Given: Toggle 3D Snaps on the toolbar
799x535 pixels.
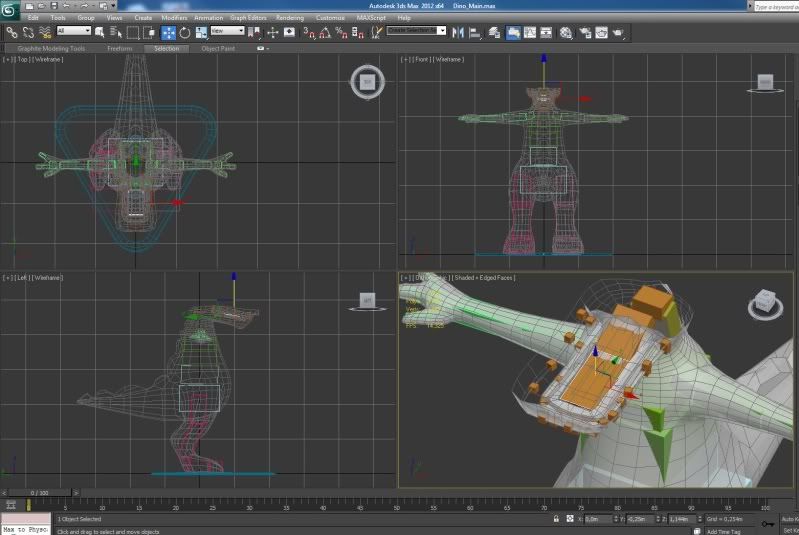Looking at the screenshot, I should point(309,32).
